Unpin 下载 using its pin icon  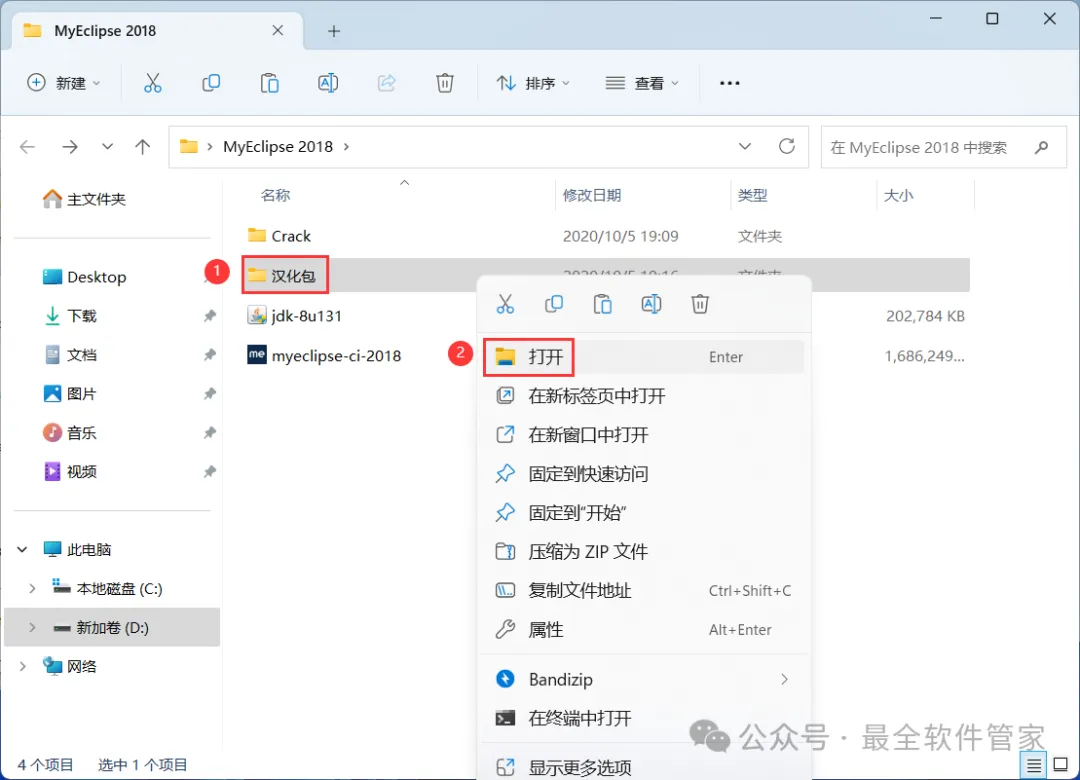pyautogui.click(x=209, y=316)
